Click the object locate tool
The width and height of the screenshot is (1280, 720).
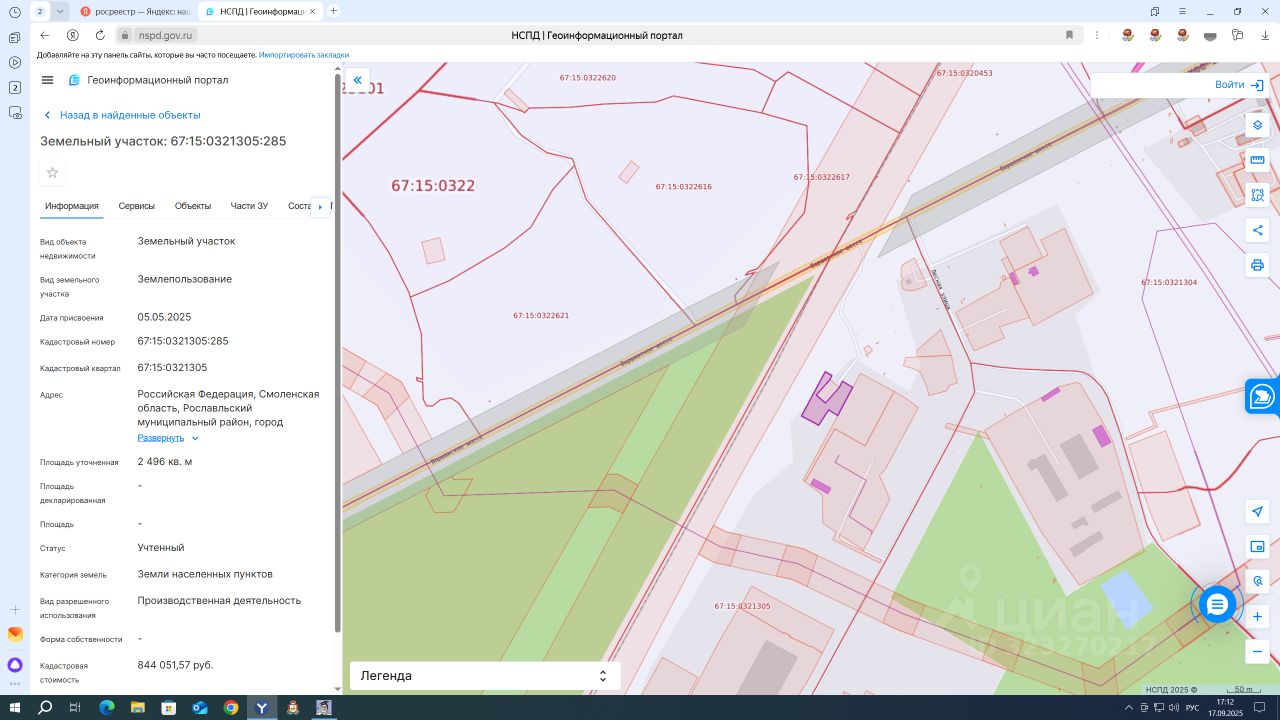click(x=1258, y=581)
